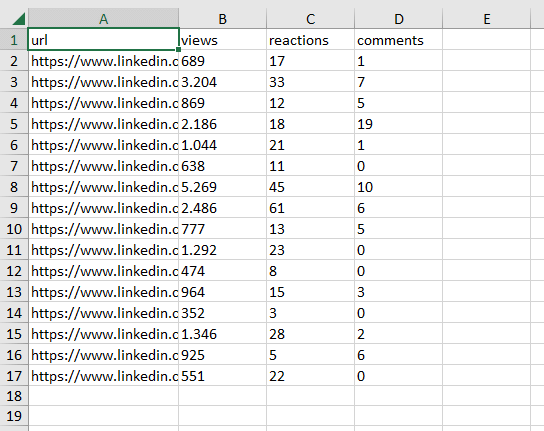Click the 'url' header cell

click(x=103, y=40)
